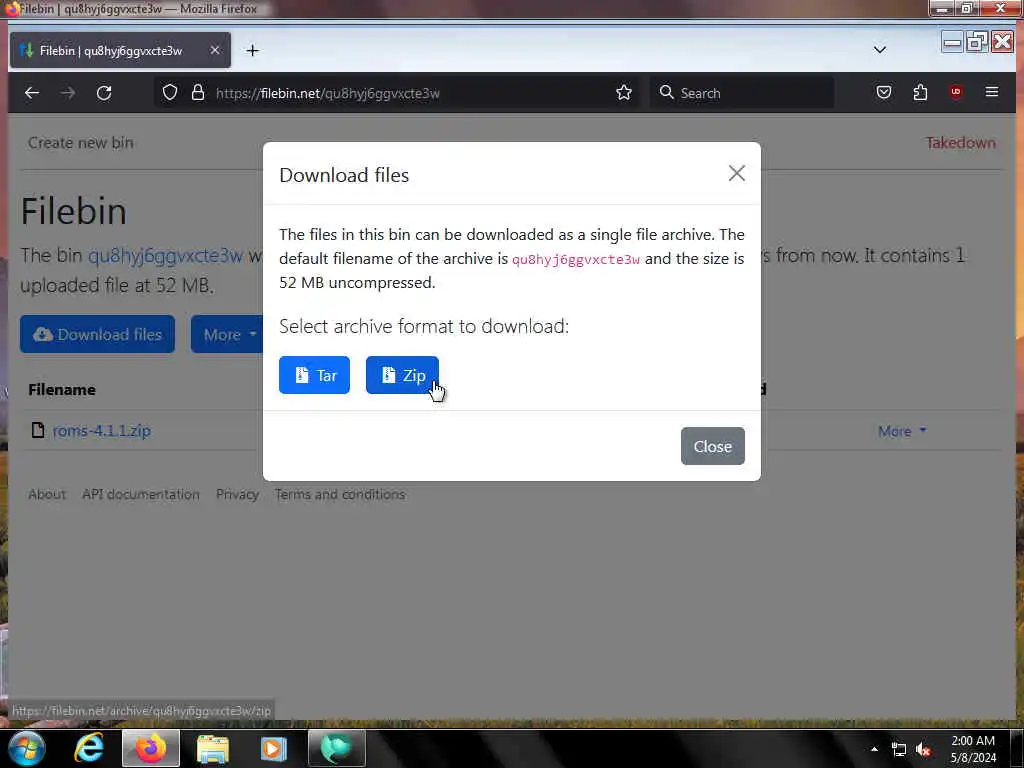Click the red Takedown link

click(x=960, y=142)
